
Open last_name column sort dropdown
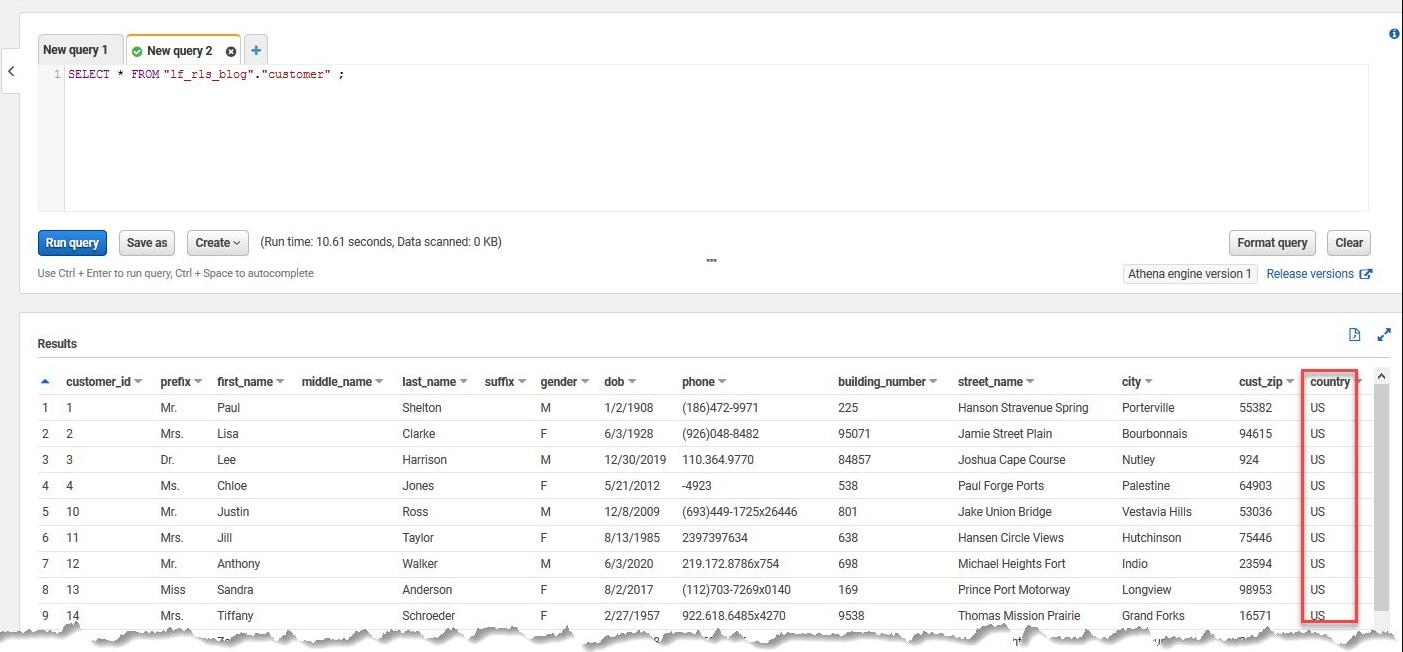coord(463,382)
